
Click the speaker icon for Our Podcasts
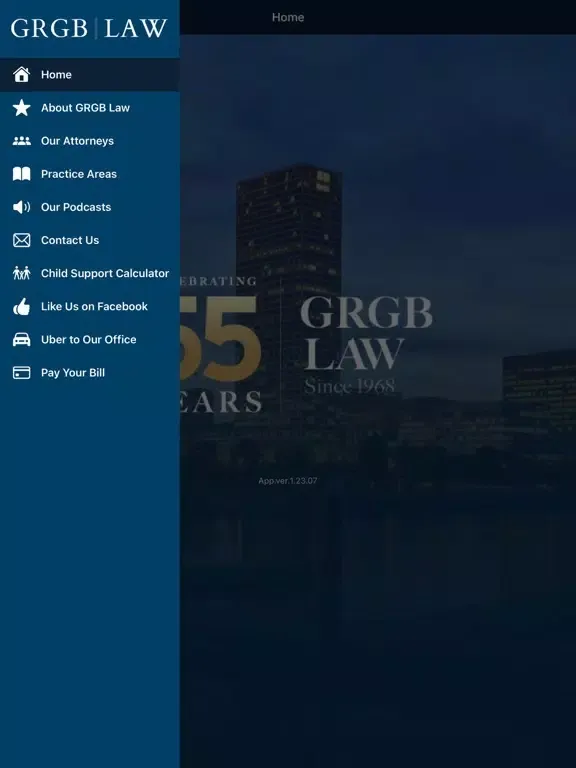point(22,207)
